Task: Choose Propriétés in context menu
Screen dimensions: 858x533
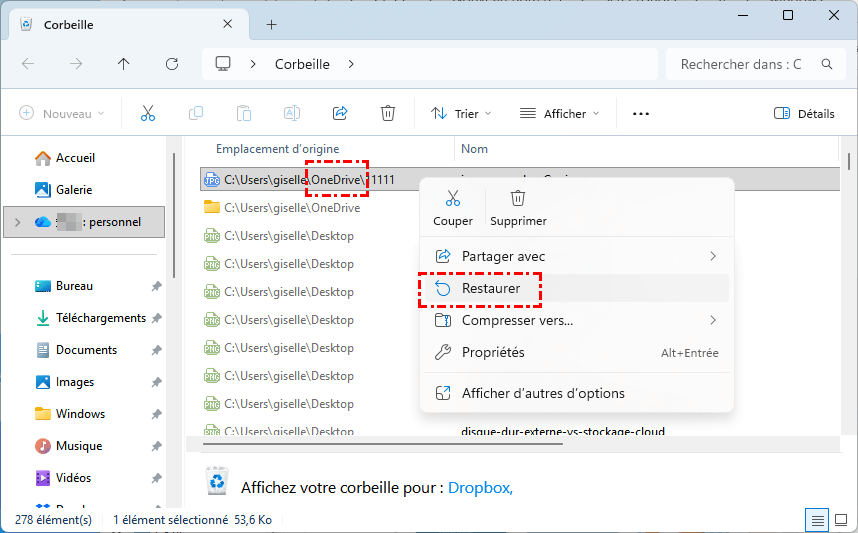Action: coord(493,352)
